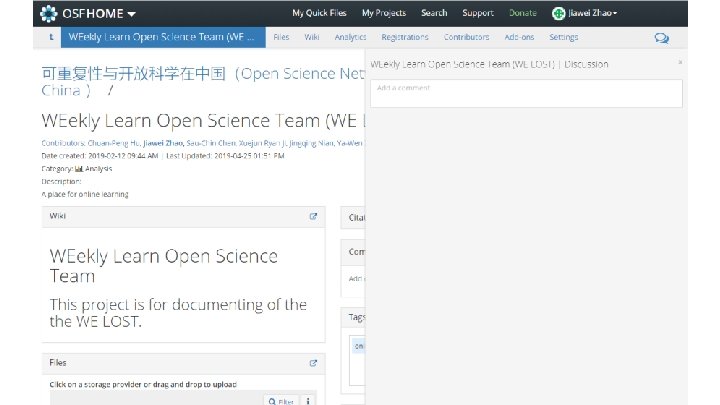Open contributor Jiawei Zhao profile link

tap(163, 143)
